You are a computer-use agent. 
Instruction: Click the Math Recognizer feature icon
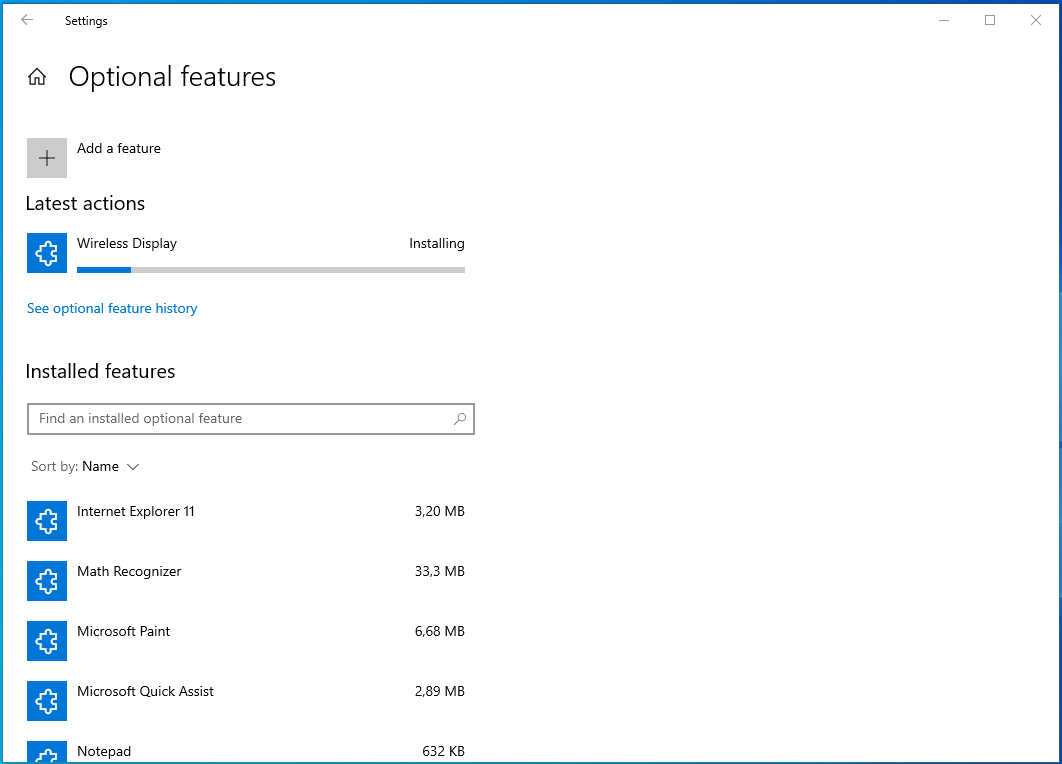tap(47, 580)
